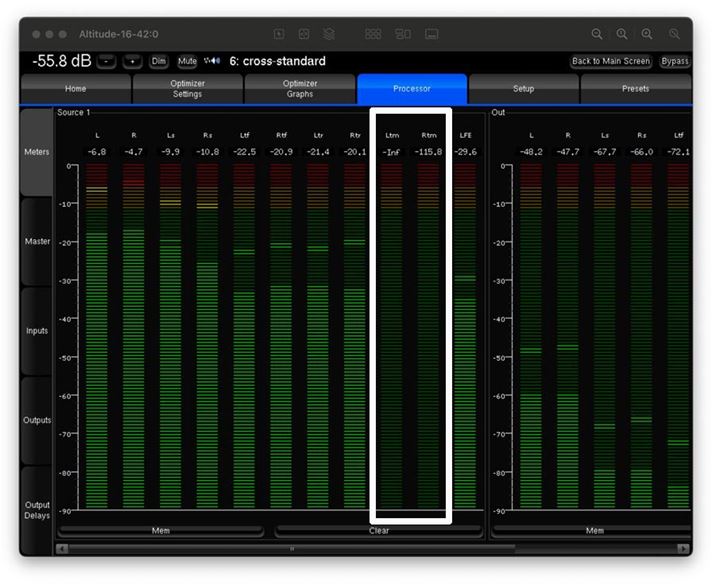Click the horizontal scrollbar thumb
715x584 pixels.
[292, 548]
